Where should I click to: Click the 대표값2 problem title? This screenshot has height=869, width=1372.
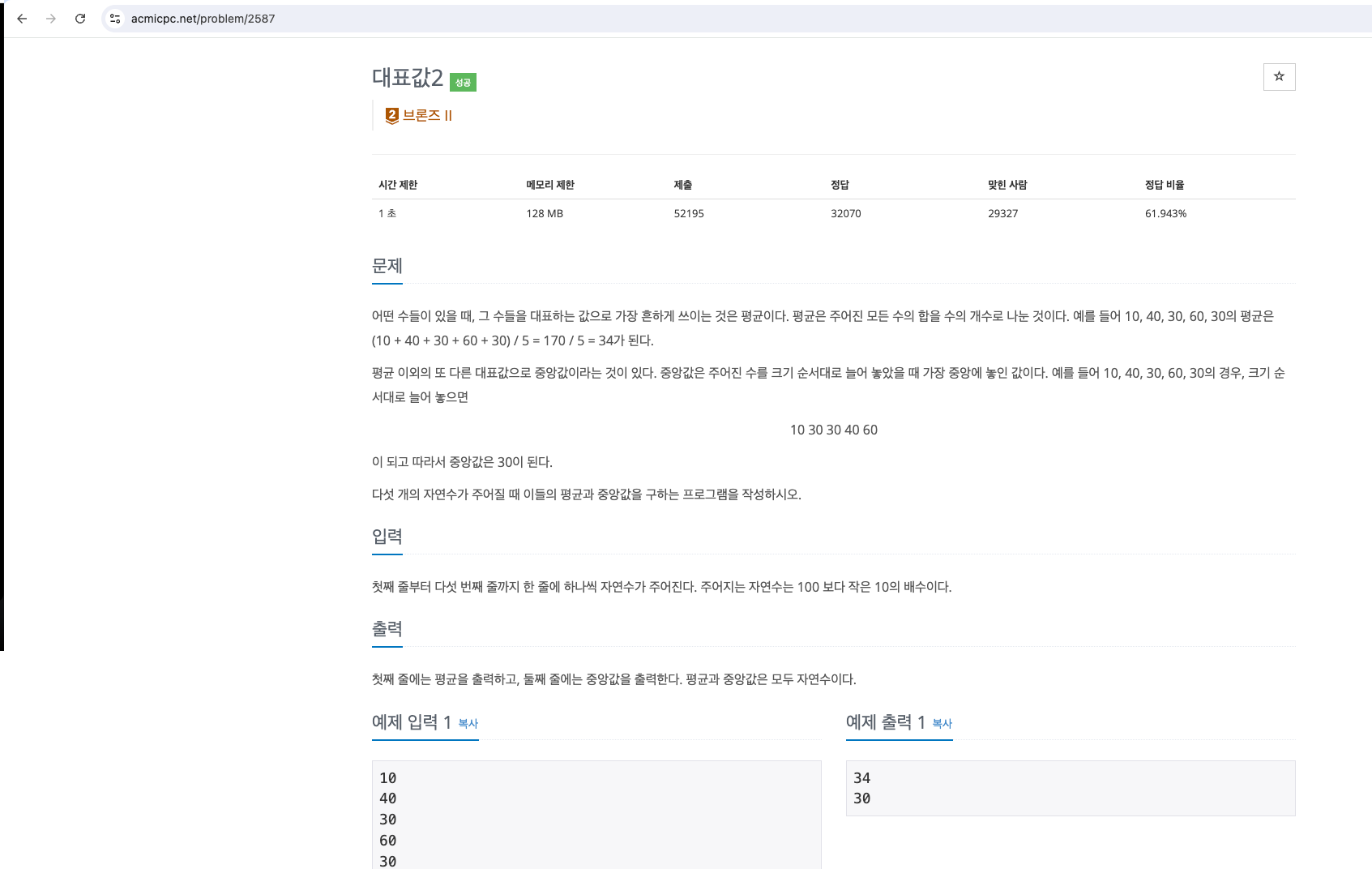(x=408, y=78)
